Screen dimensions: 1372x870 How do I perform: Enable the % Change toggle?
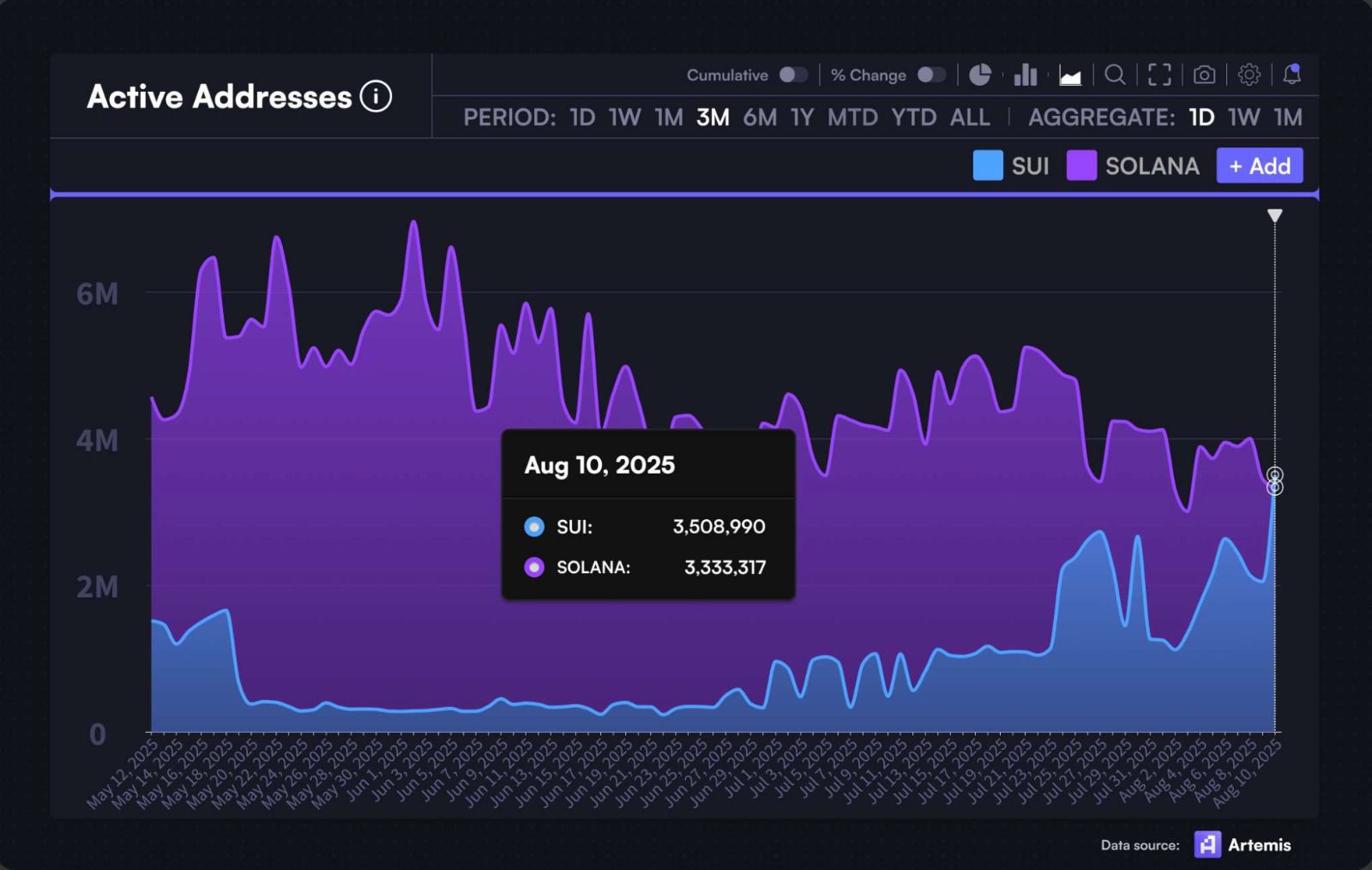(931, 76)
